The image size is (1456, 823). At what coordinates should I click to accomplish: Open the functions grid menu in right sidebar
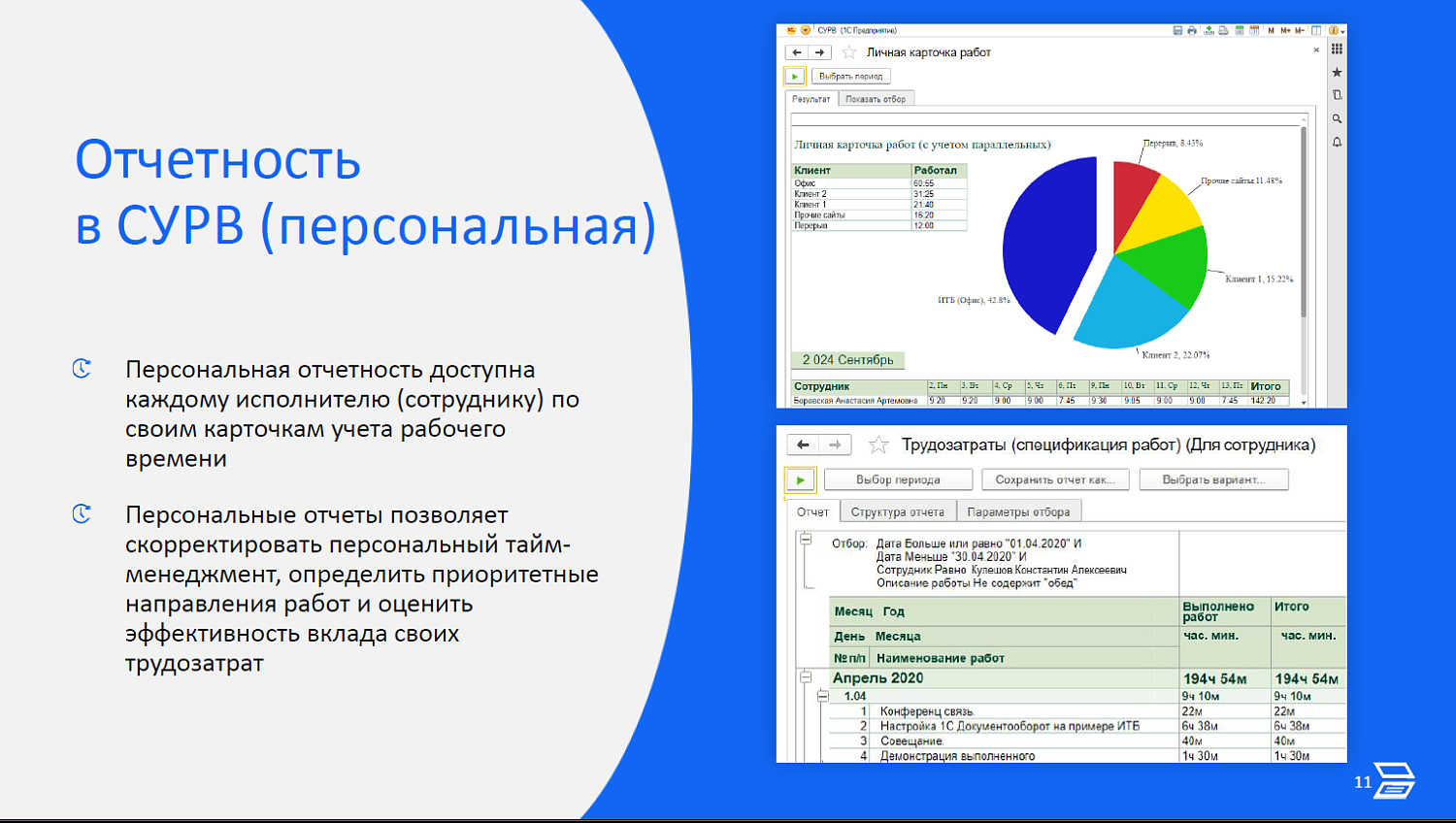(x=1337, y=49)
